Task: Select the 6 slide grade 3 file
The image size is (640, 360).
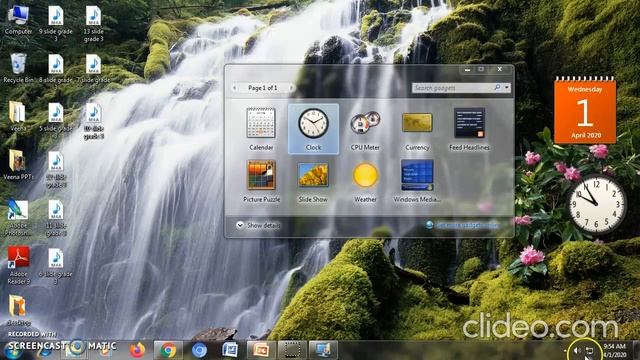Action: (x=56, y=266)
